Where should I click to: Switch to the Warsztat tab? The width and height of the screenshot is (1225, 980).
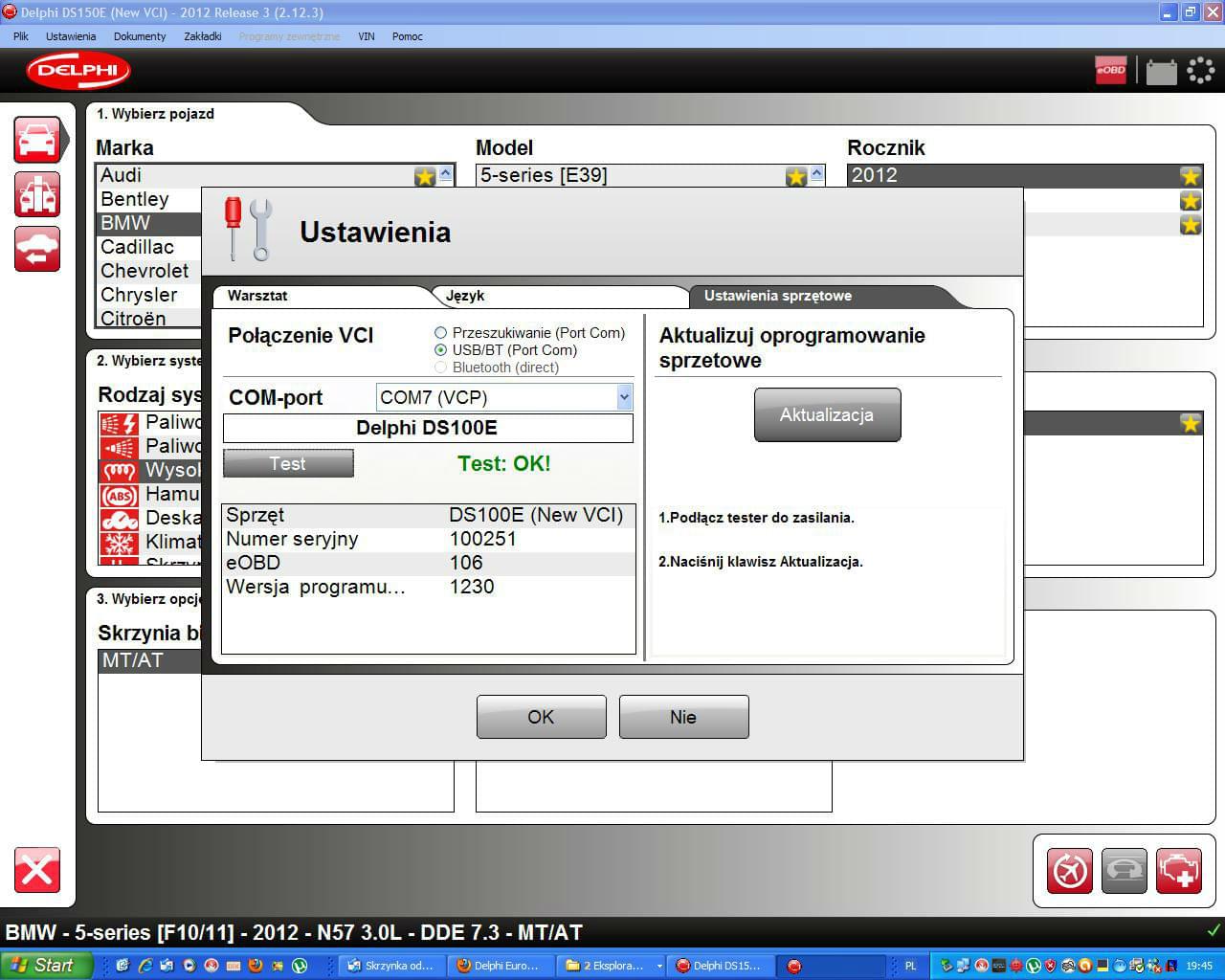[321, 296]
